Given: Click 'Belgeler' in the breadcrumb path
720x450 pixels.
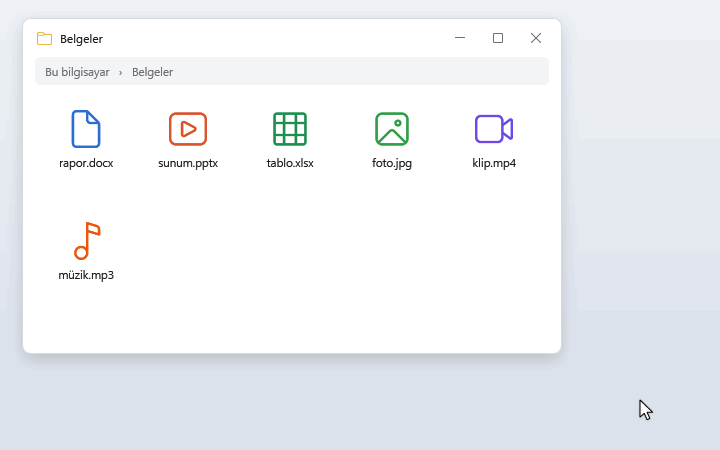Looking at the screenshot, I should [152, 72].
